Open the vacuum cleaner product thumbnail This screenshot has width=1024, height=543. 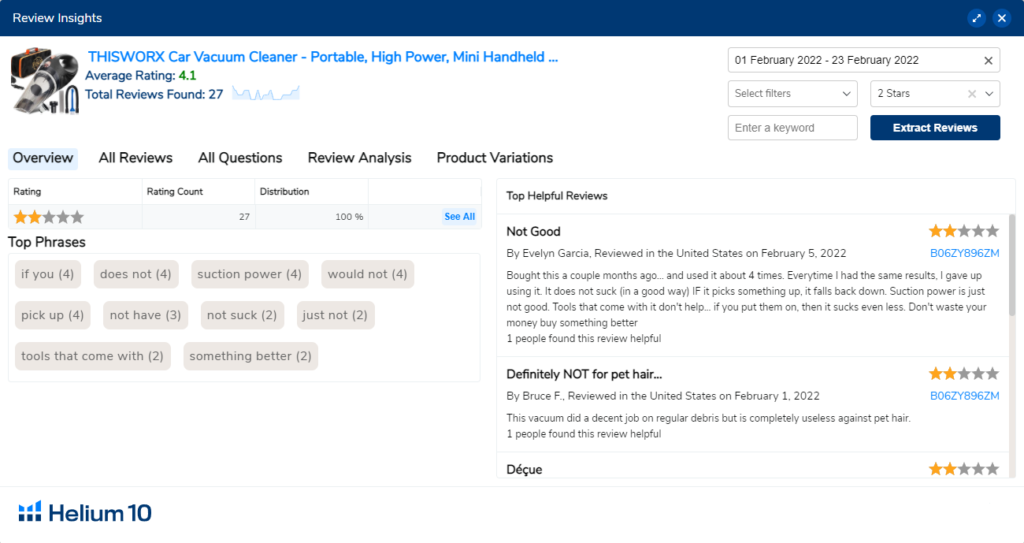coord(44,82)
